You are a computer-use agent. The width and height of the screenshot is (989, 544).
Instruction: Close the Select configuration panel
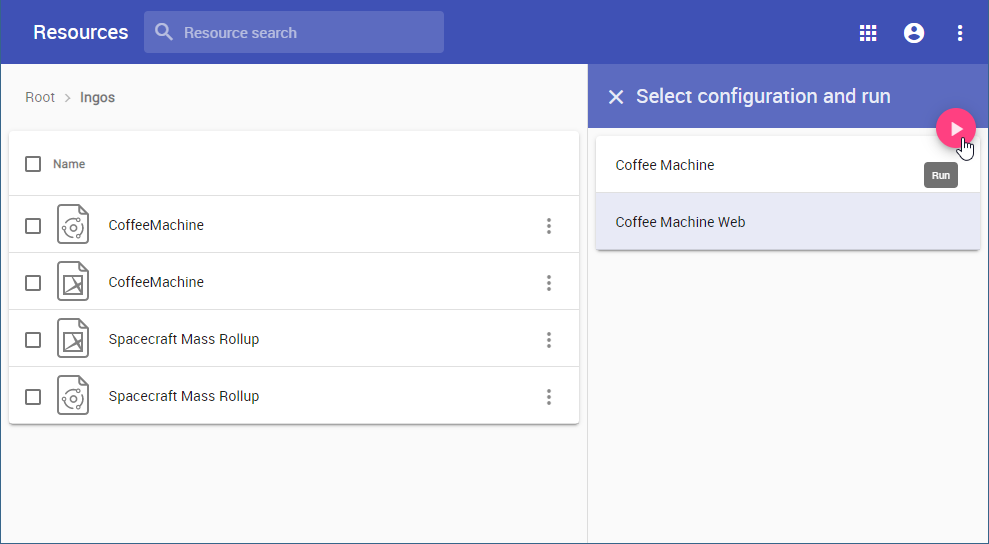pyautogui.click(x=616, y=97)
